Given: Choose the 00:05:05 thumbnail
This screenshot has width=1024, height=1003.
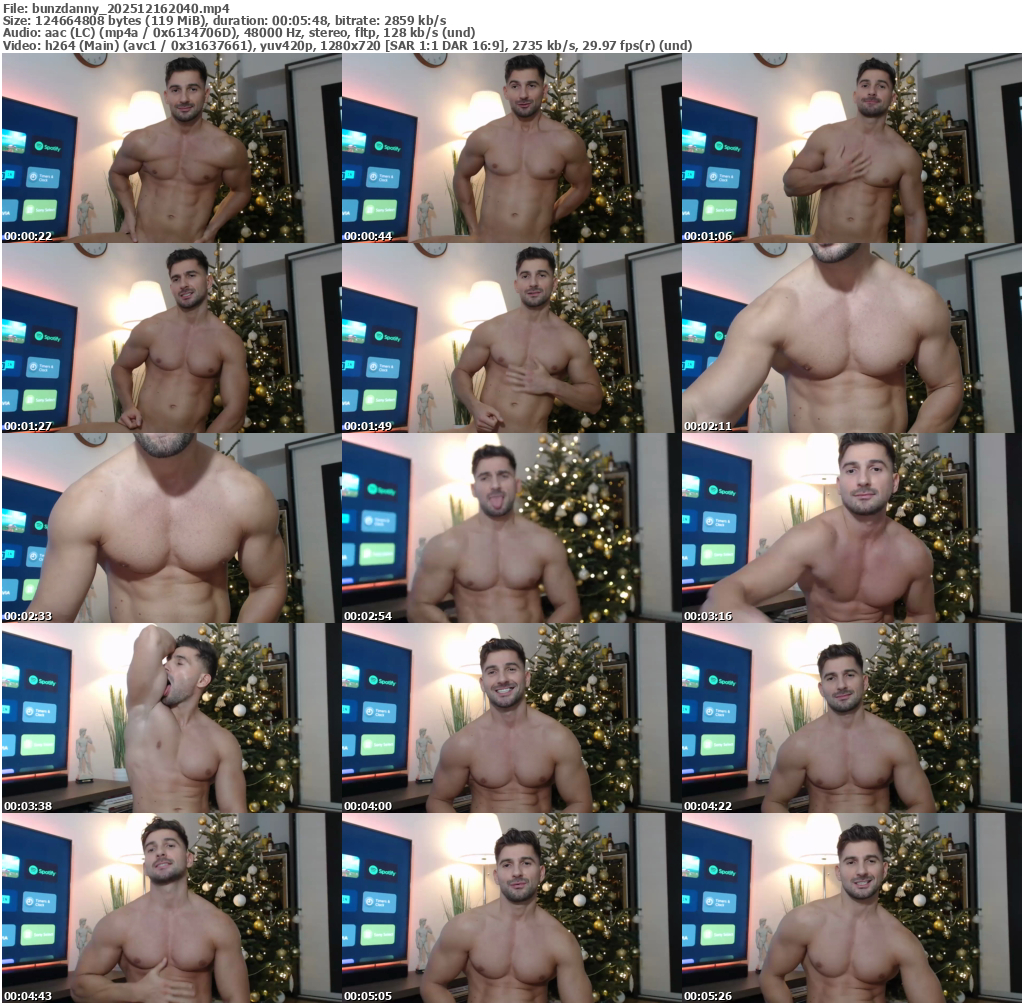Looking at the screenshot, I should click(x=511, y=908).
